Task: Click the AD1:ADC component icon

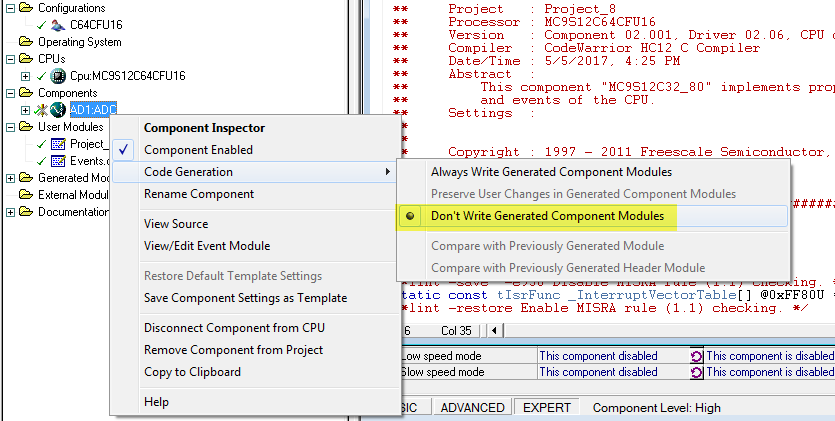Action: [x=58, y=110]
